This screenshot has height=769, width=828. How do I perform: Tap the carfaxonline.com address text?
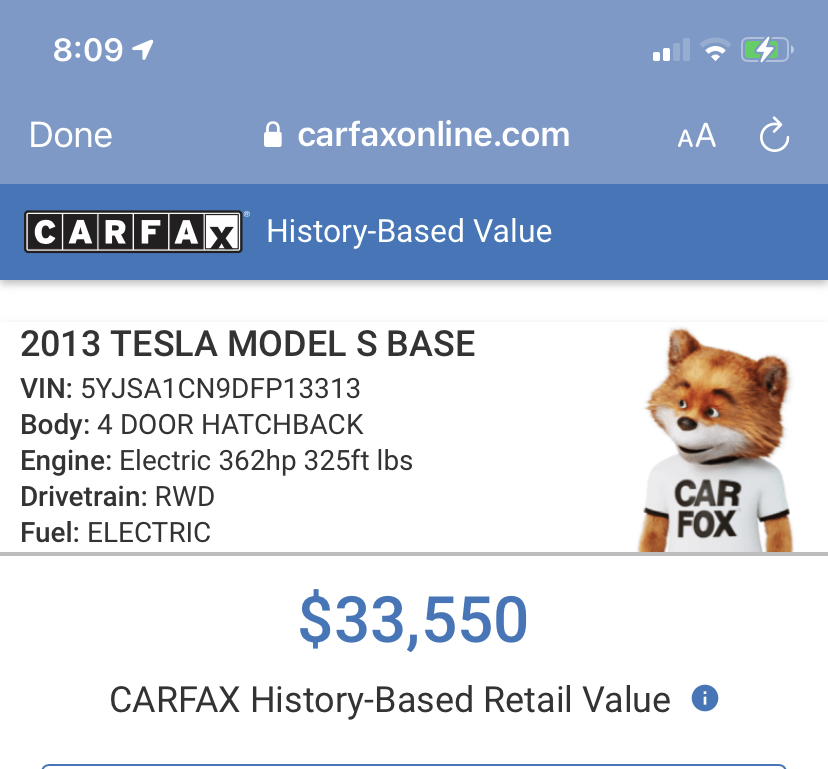pos(433,136)
